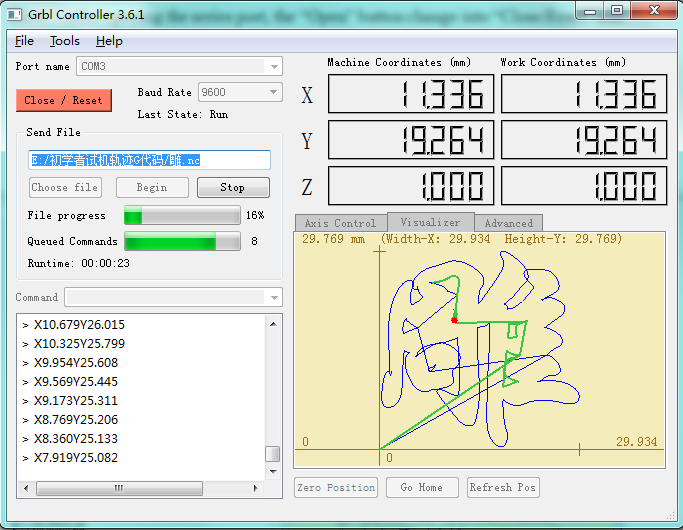Switch to the Advanced tab
The width and height of the screenshot is (683, 530).
[x=508, y=223]
